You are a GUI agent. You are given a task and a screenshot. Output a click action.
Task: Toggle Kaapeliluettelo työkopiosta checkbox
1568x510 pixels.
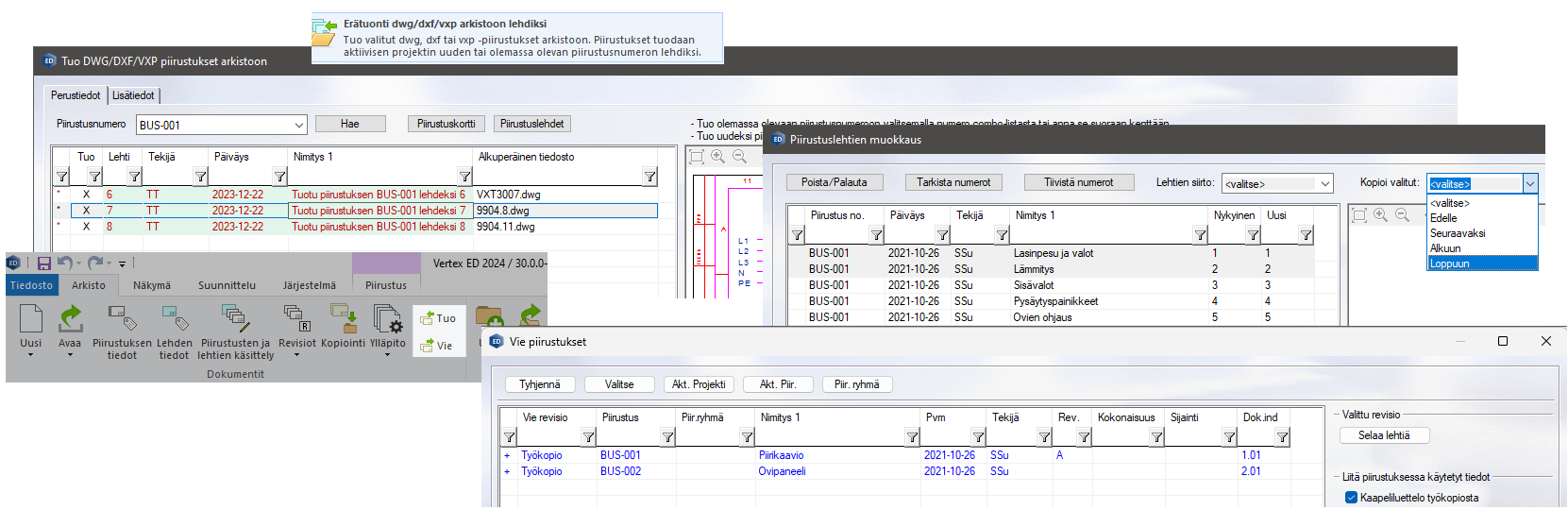[1351, 498]
